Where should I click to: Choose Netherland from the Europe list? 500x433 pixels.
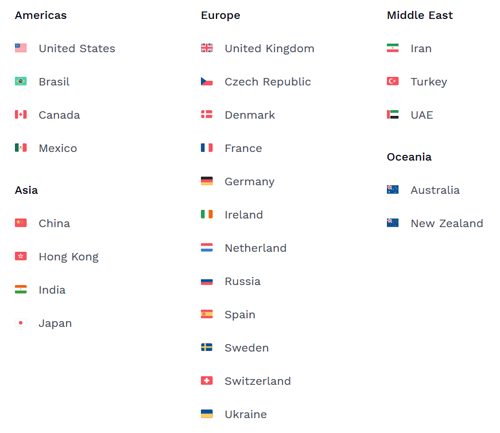pos(256,248)
